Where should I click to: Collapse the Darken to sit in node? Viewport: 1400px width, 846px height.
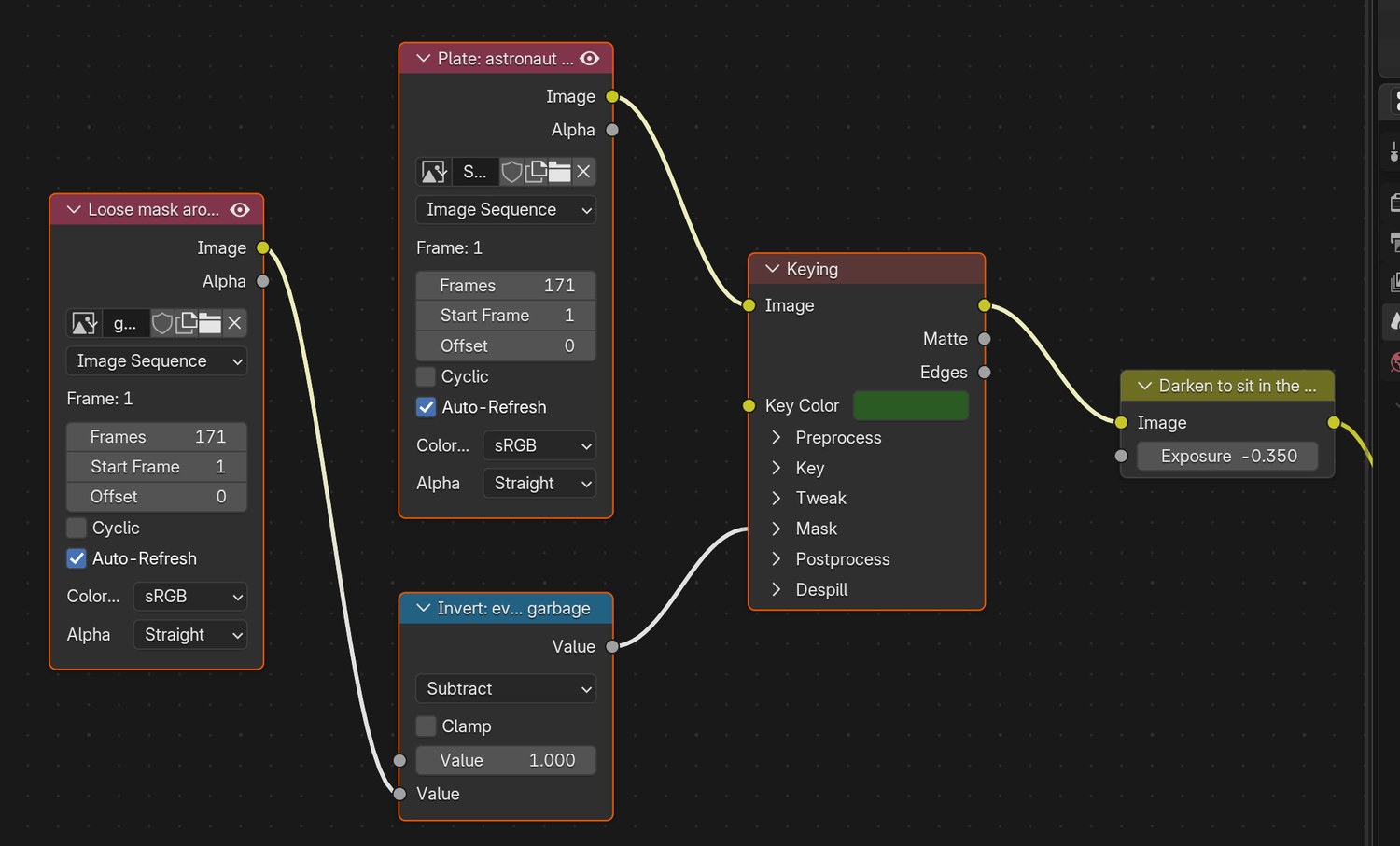coord(1144,386)
